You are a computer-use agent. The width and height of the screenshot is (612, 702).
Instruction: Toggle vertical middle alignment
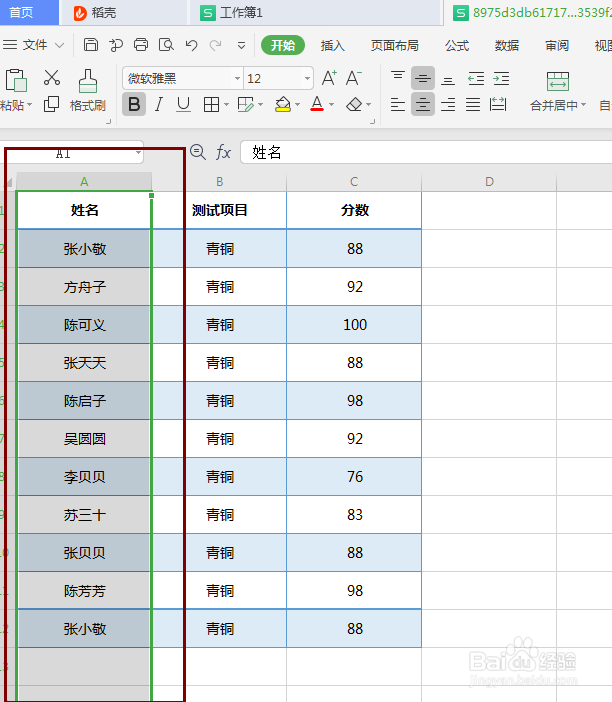point(423,78)
